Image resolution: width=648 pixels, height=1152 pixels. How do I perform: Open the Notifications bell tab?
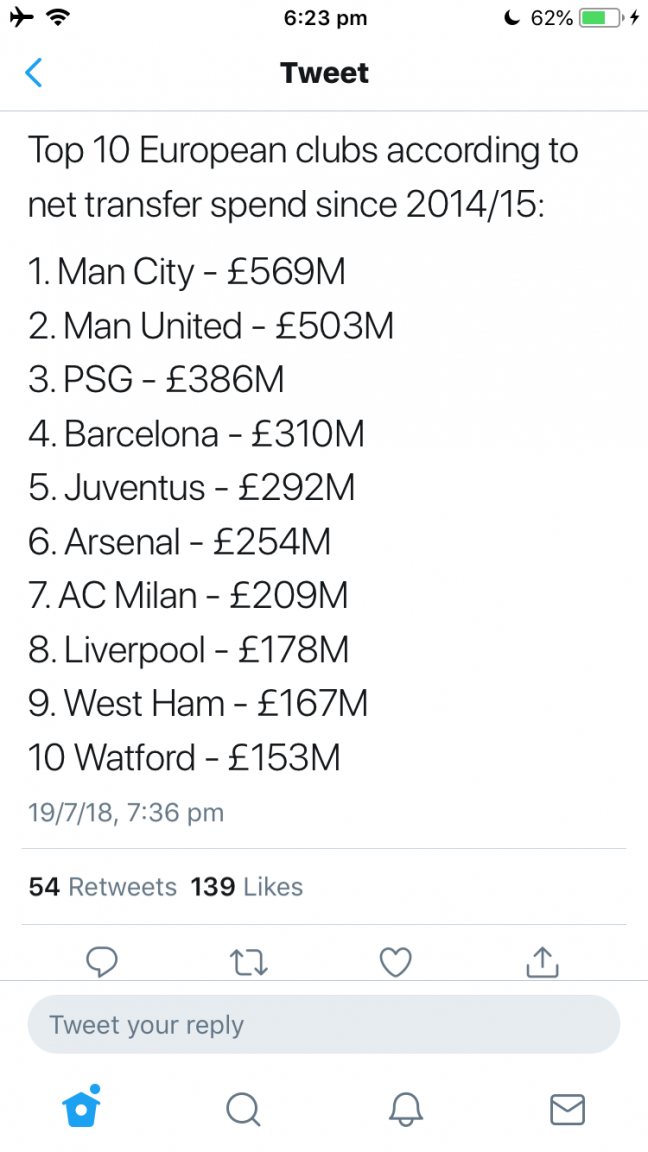405,1109
